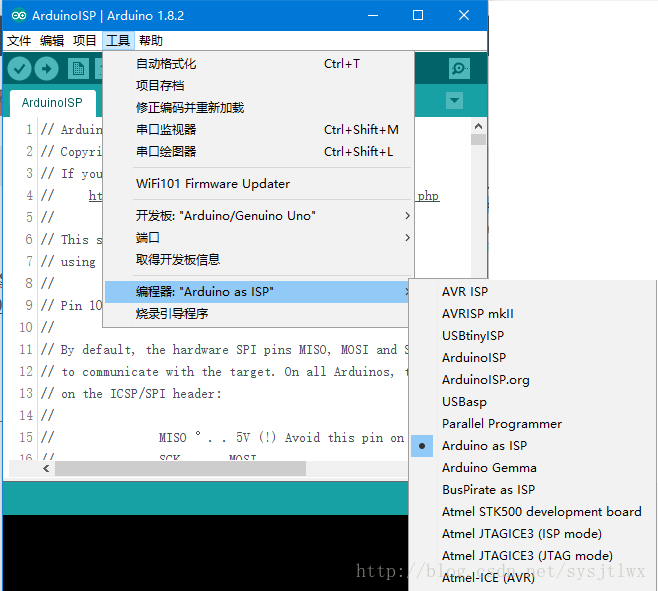This screenshot has height=591, width=658.
Task: Select 自动格式化 menu entry
Action: point(258,64)
